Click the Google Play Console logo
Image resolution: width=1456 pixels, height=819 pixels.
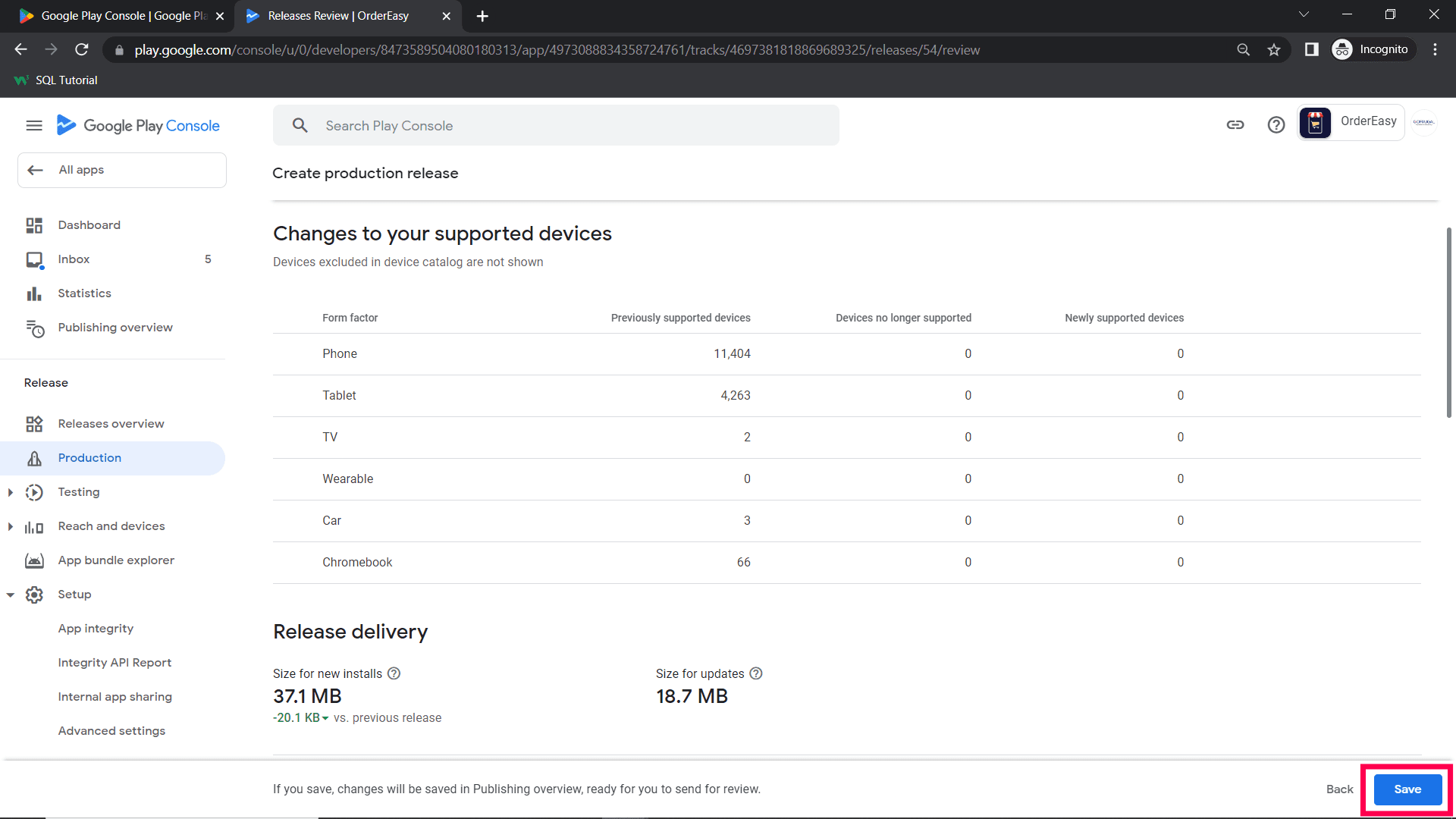point(139,126)
